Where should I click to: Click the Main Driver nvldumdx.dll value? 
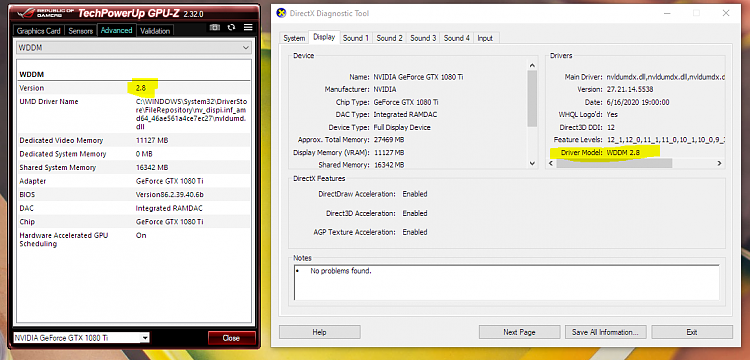pyautogui.click(x=666, y=76)
